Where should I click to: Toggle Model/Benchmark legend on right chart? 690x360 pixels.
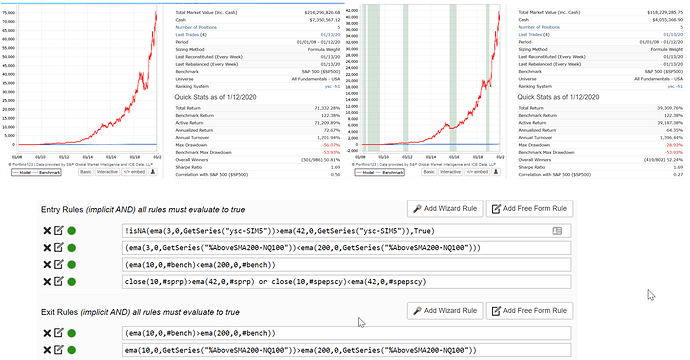379,173
